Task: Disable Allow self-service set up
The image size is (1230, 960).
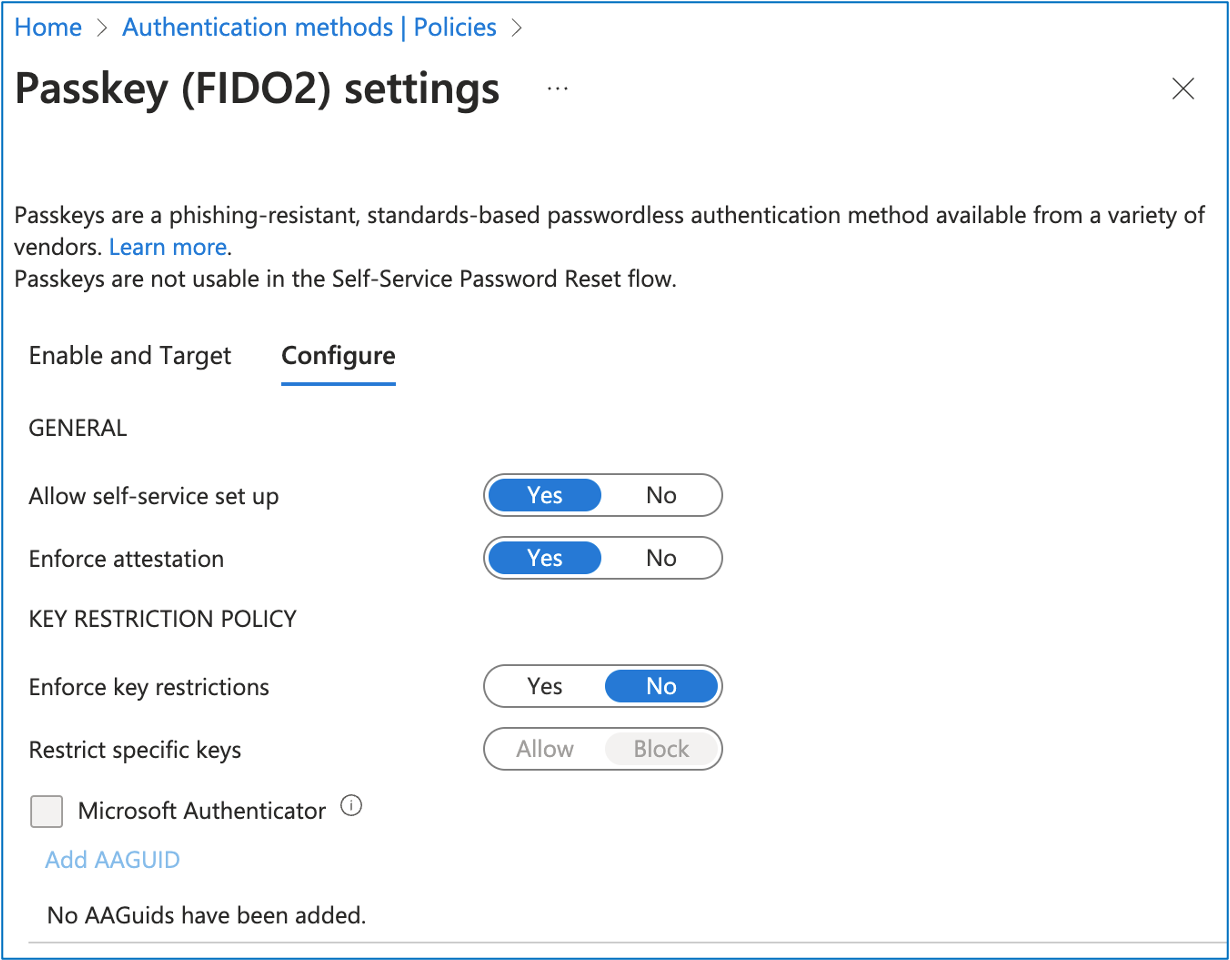Action: tap(662, 495)
